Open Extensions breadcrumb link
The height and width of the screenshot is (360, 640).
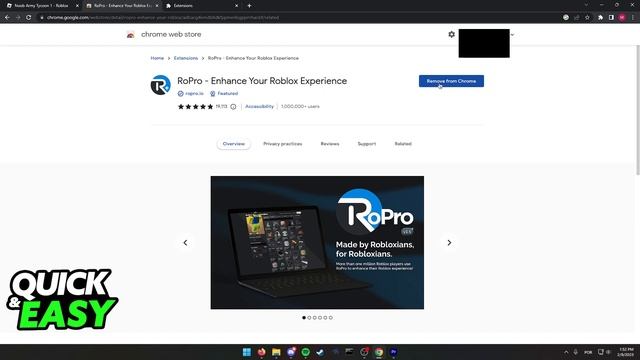click(x=186, y=58)
